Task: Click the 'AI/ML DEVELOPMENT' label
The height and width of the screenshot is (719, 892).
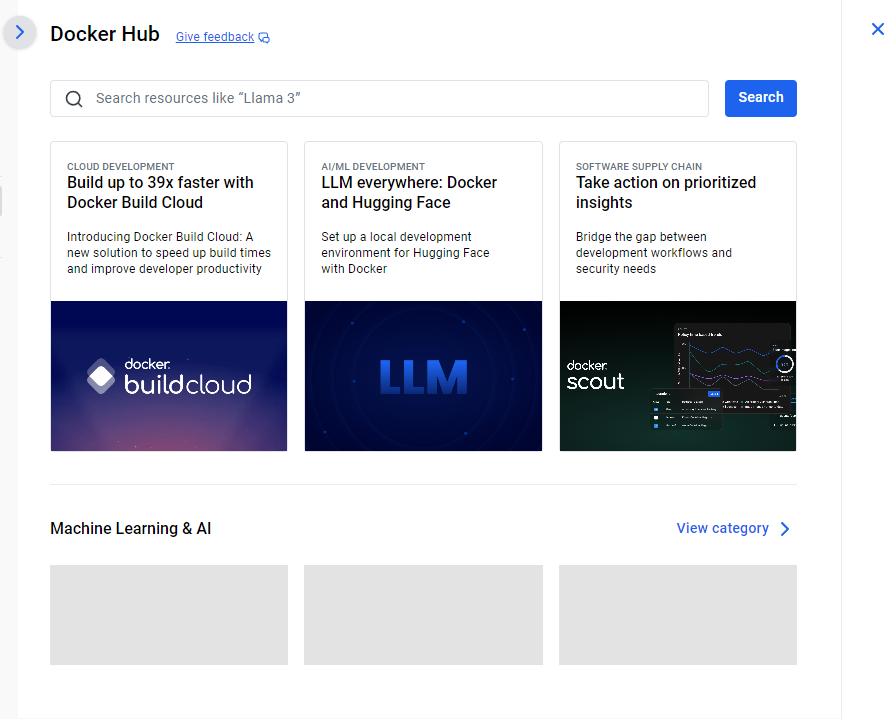Action: coord(373,167)
